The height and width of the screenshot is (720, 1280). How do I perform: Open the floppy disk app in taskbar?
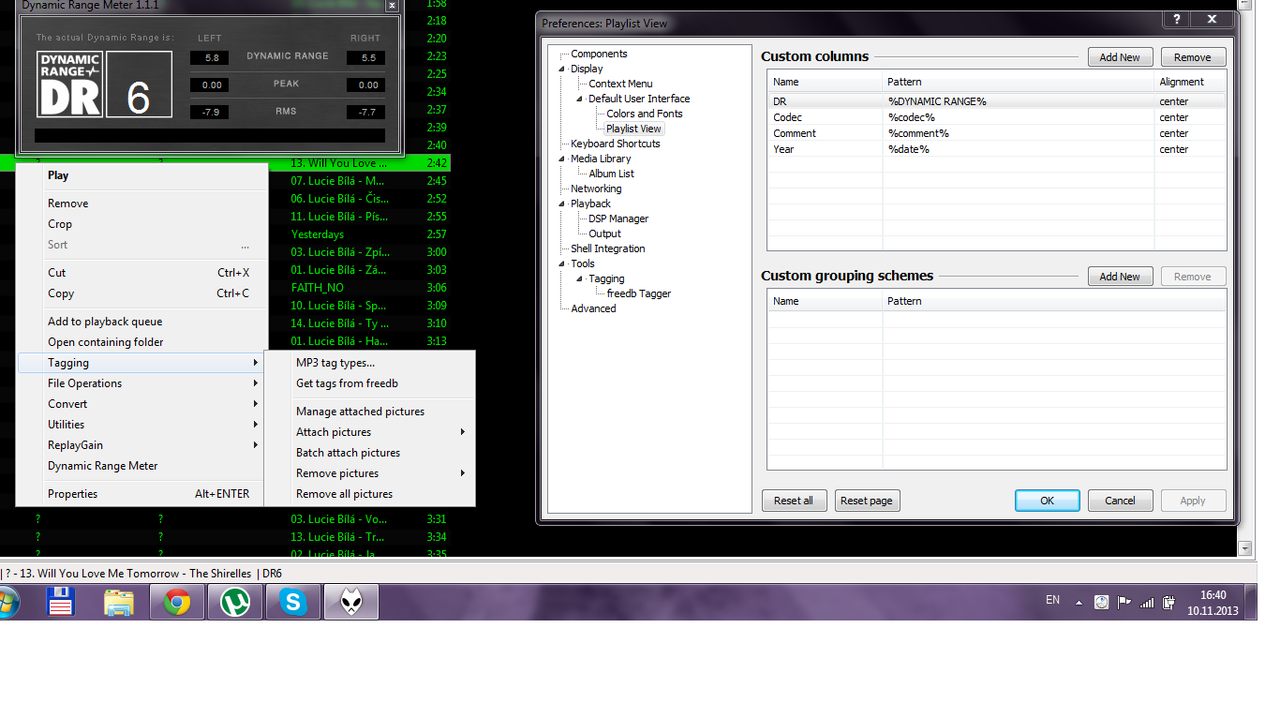click(x=61, y=603)
